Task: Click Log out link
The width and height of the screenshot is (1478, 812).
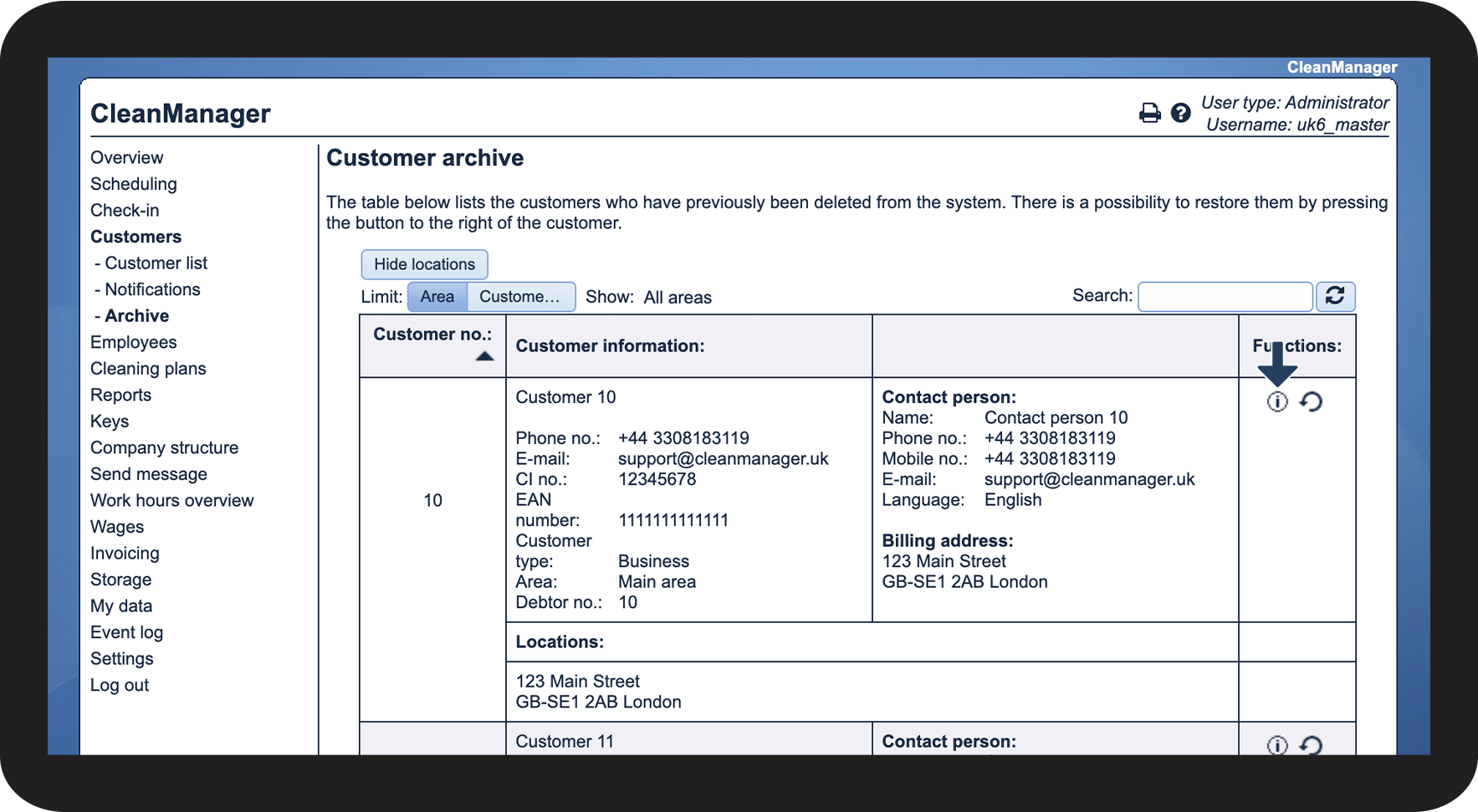Action: pos(120,686)
